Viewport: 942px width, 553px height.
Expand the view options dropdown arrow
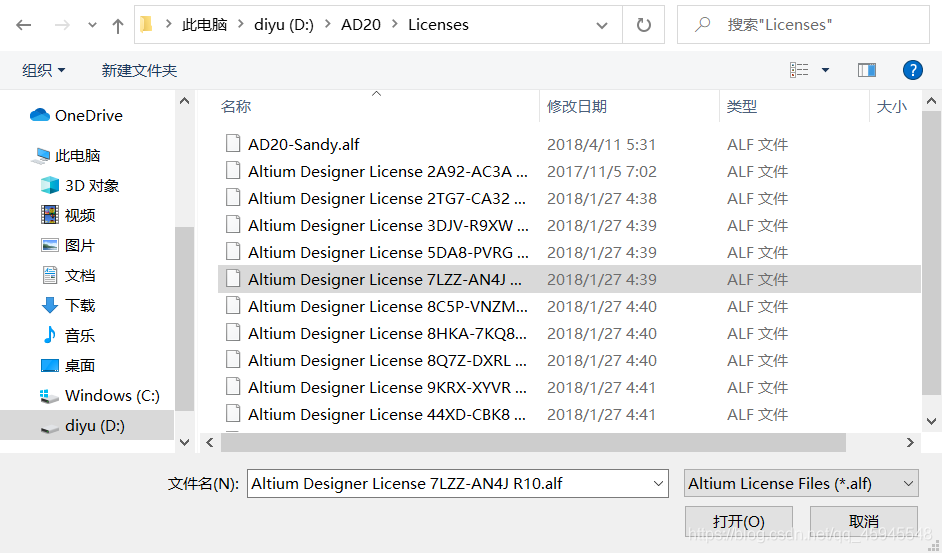[x=825, y=70]
